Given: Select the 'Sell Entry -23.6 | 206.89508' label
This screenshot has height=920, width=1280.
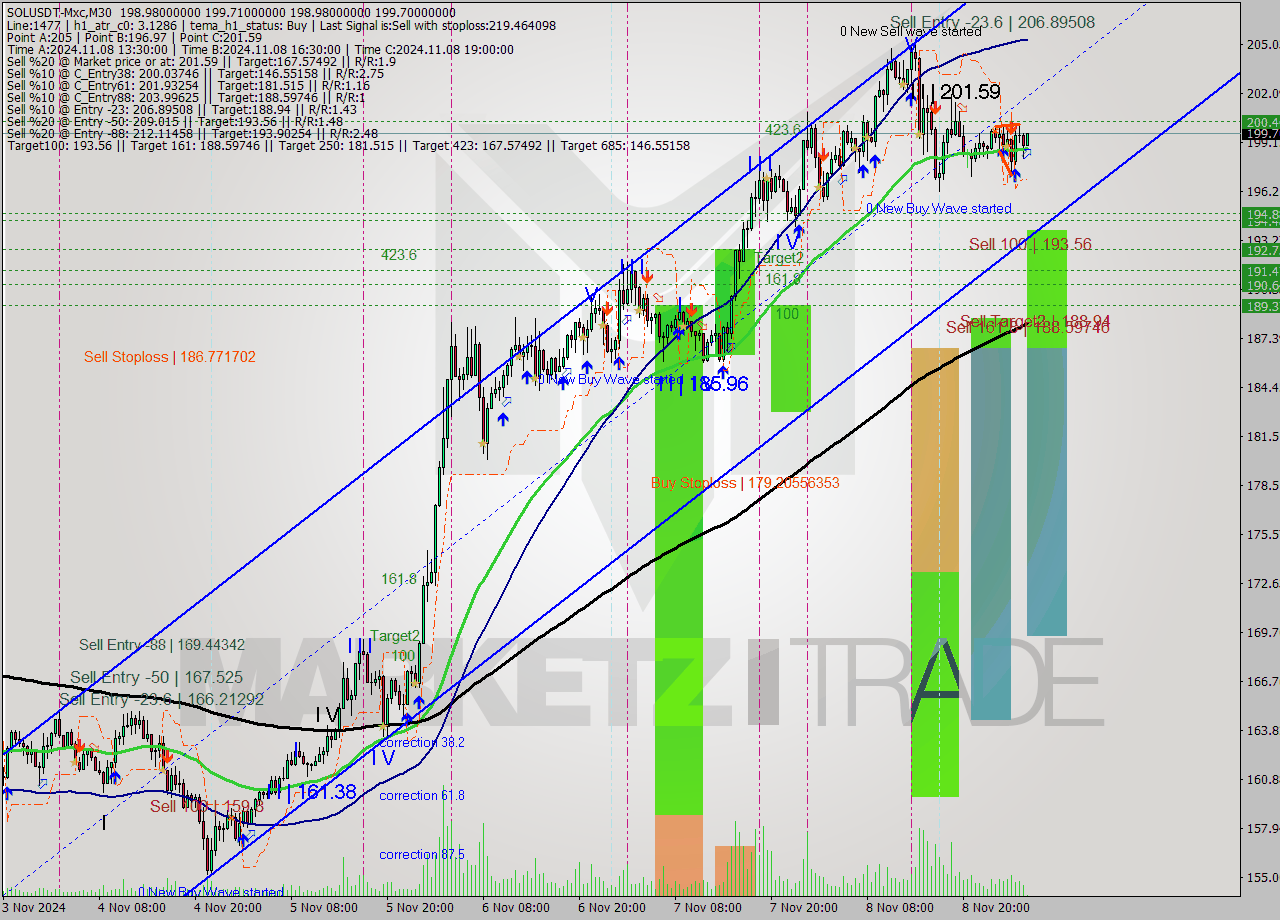Looking at the screenshot, I should (992, 21).
